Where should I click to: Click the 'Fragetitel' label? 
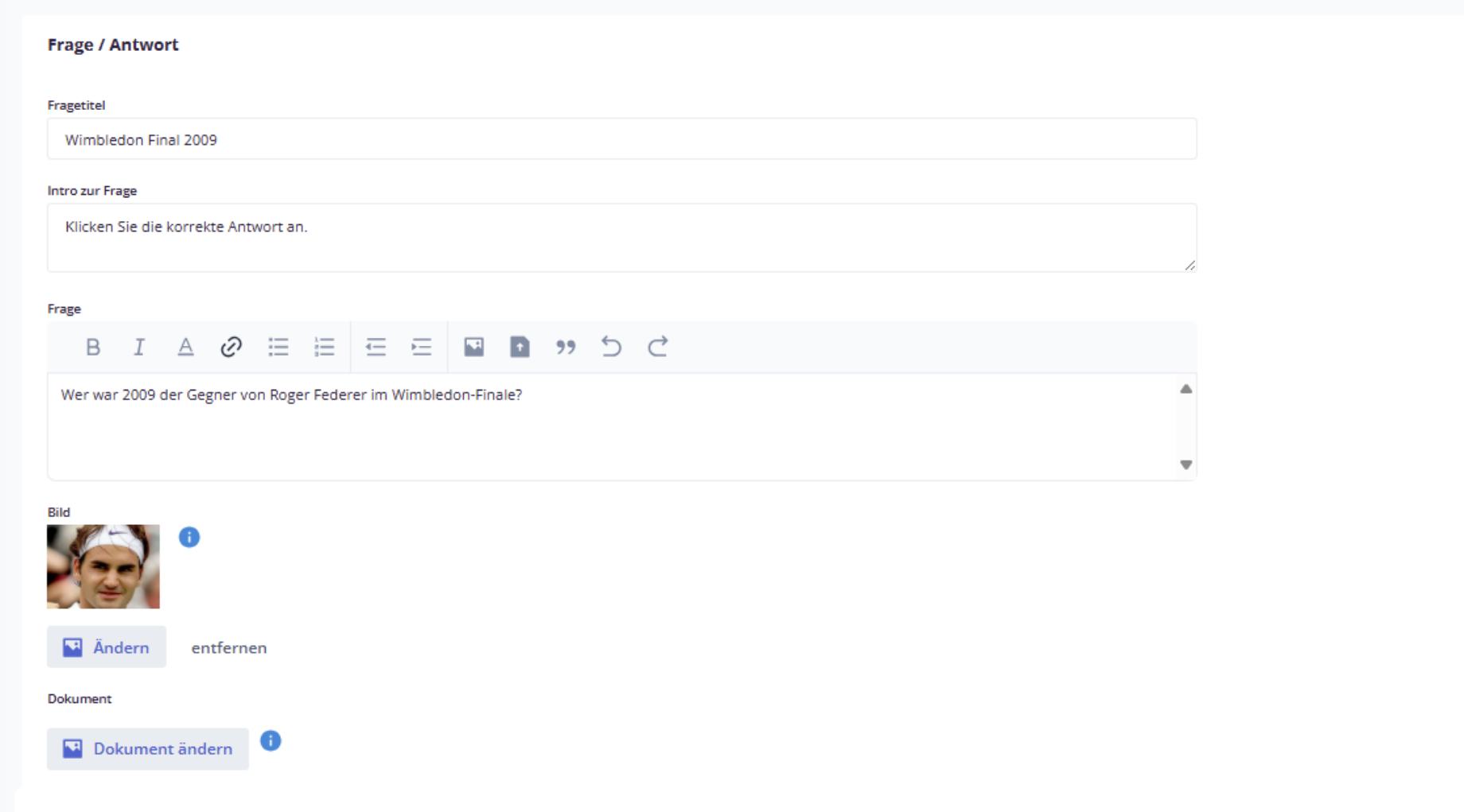(76, 105)
